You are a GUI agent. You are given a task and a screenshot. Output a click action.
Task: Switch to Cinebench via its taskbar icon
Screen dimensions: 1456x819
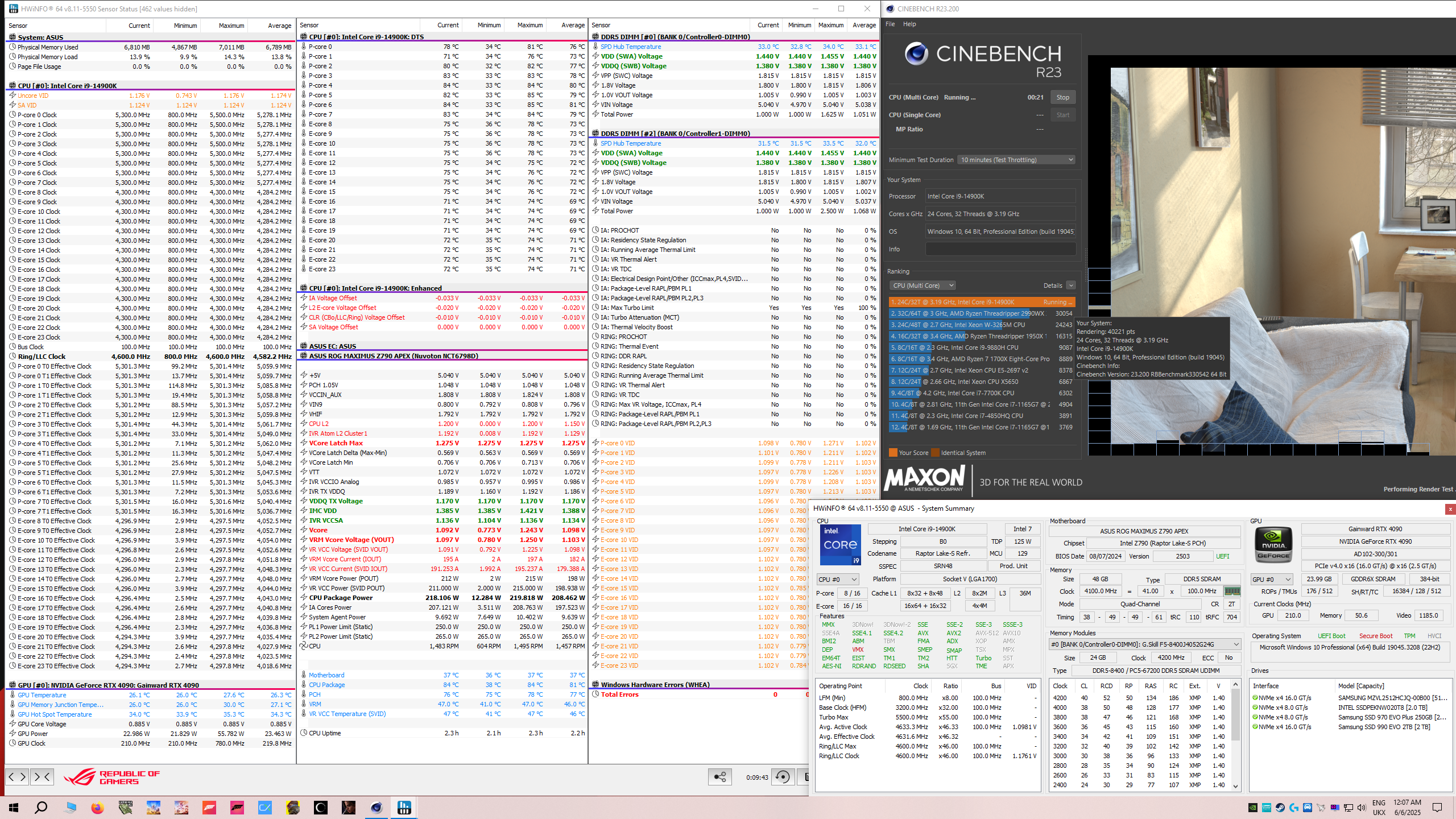(x=377, y=808)
